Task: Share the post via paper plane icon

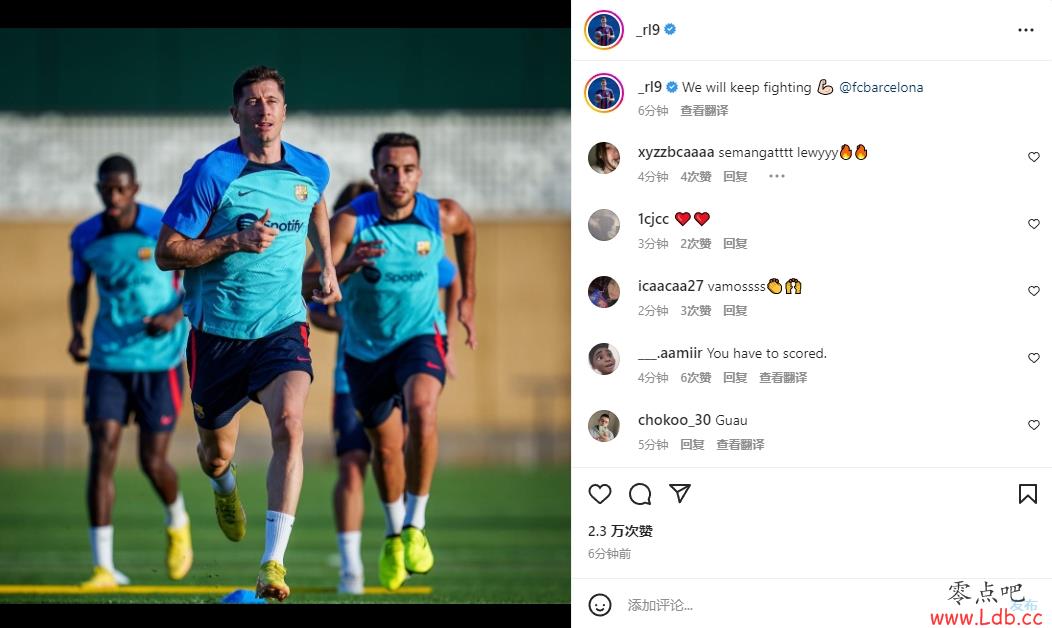Action: [x=680, y=493]
